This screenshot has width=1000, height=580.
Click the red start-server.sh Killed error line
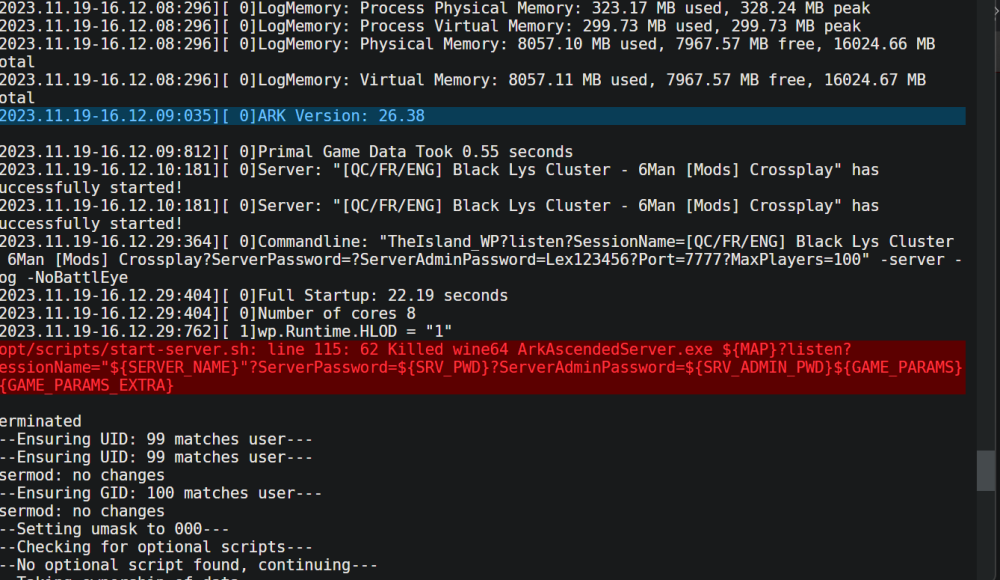point(482,368)
